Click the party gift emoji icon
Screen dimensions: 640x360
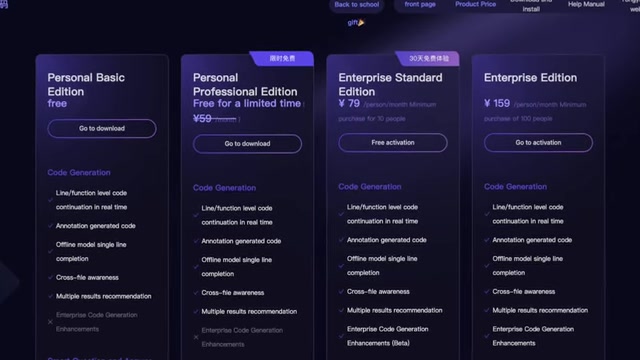pos(361,22)
